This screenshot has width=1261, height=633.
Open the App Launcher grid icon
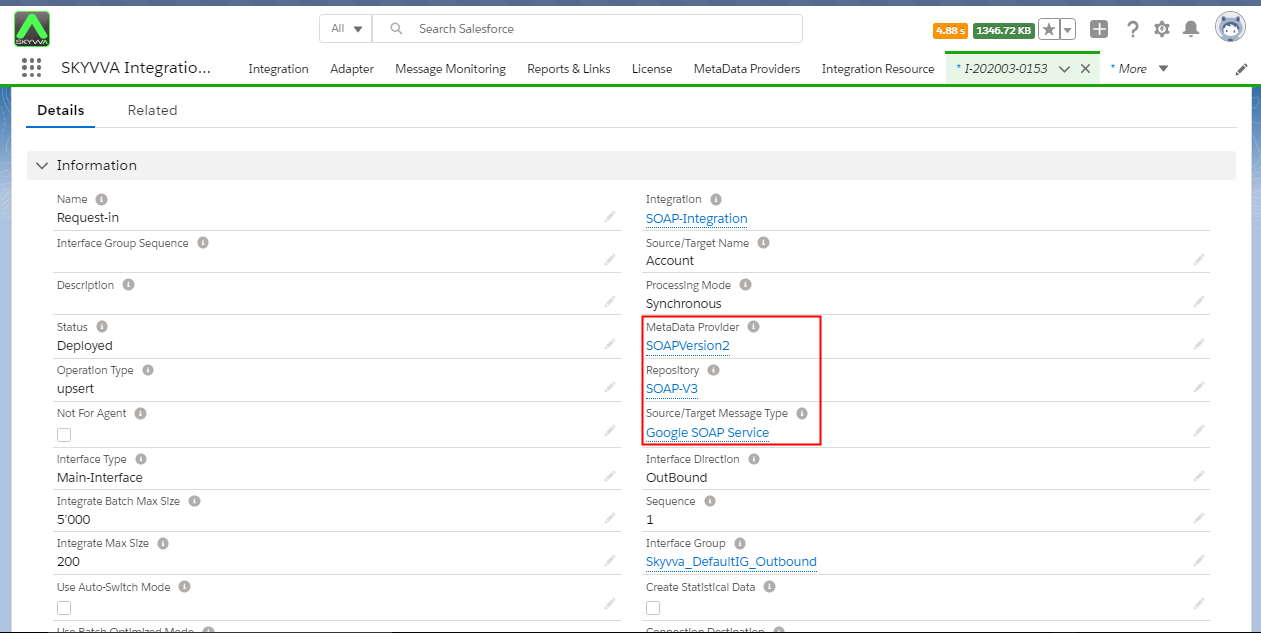[31, 68]
